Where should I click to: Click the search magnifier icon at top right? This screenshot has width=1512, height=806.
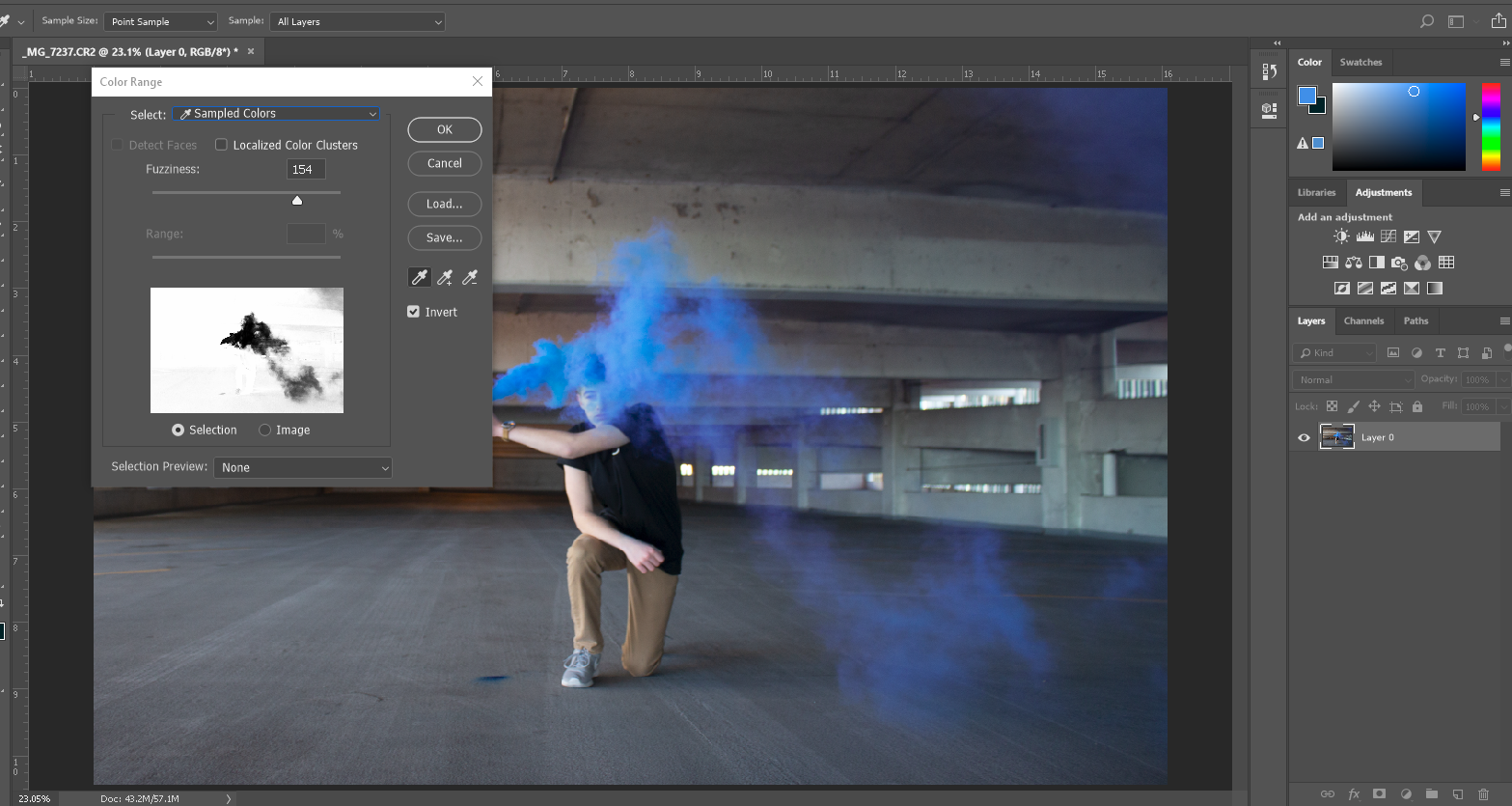pyautogui.click(x=1427, y=21)
